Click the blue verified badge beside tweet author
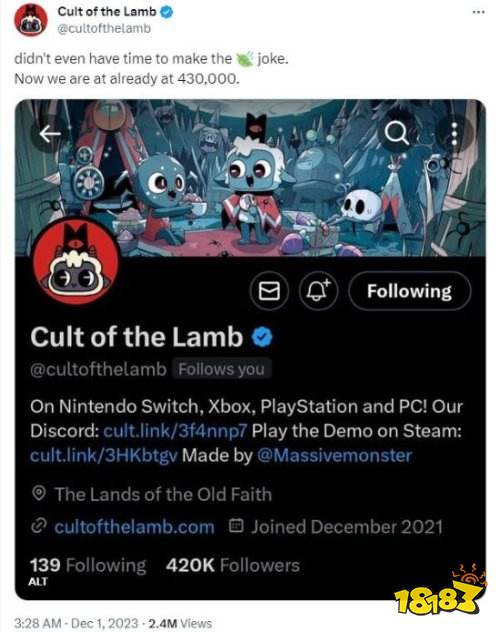Image resolution: width=500 pixels, height=632 pixels. point(167,12)
